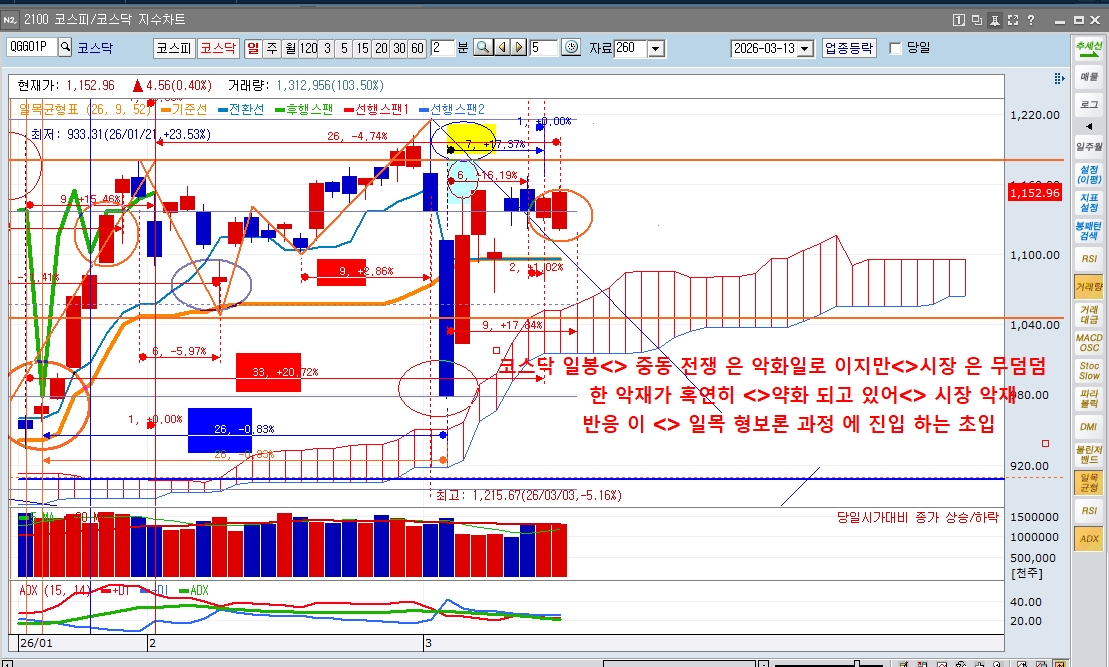Viewport: 1109px width, 667px height.
Task: Click the help question mark icon
Action: click(1030, 19)
